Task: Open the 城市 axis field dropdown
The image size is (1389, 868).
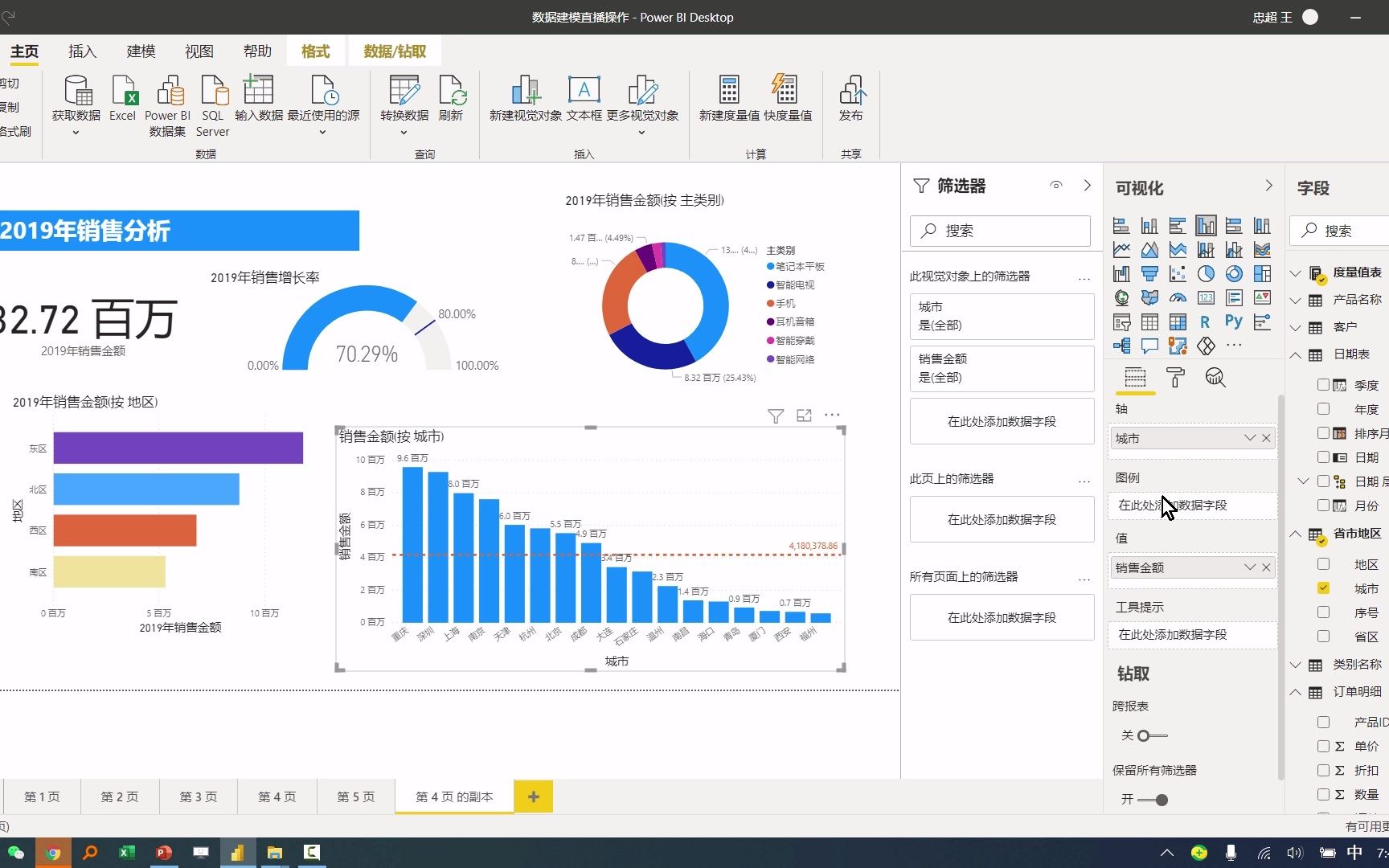Action: tap(1250, 438)
